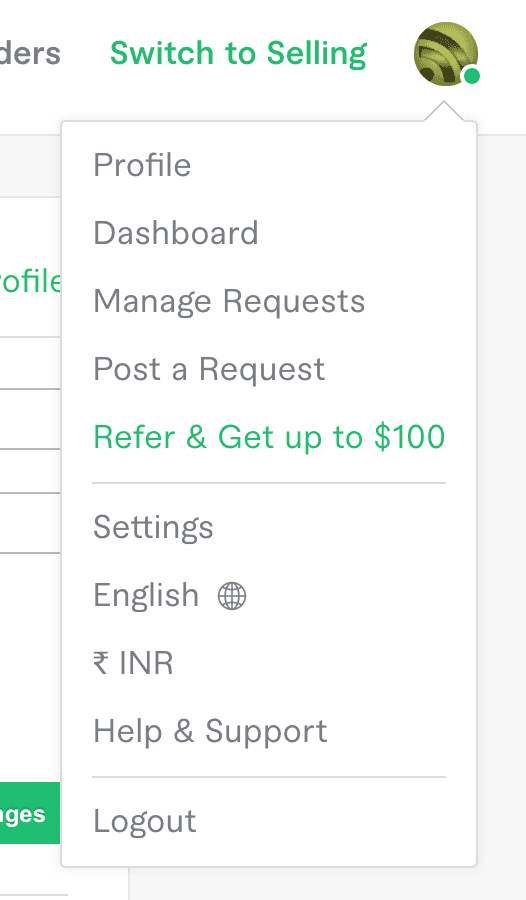Click the globe icon beside English
The width and height of the screenshot is (526, 900).
click(x=232, y=596)
